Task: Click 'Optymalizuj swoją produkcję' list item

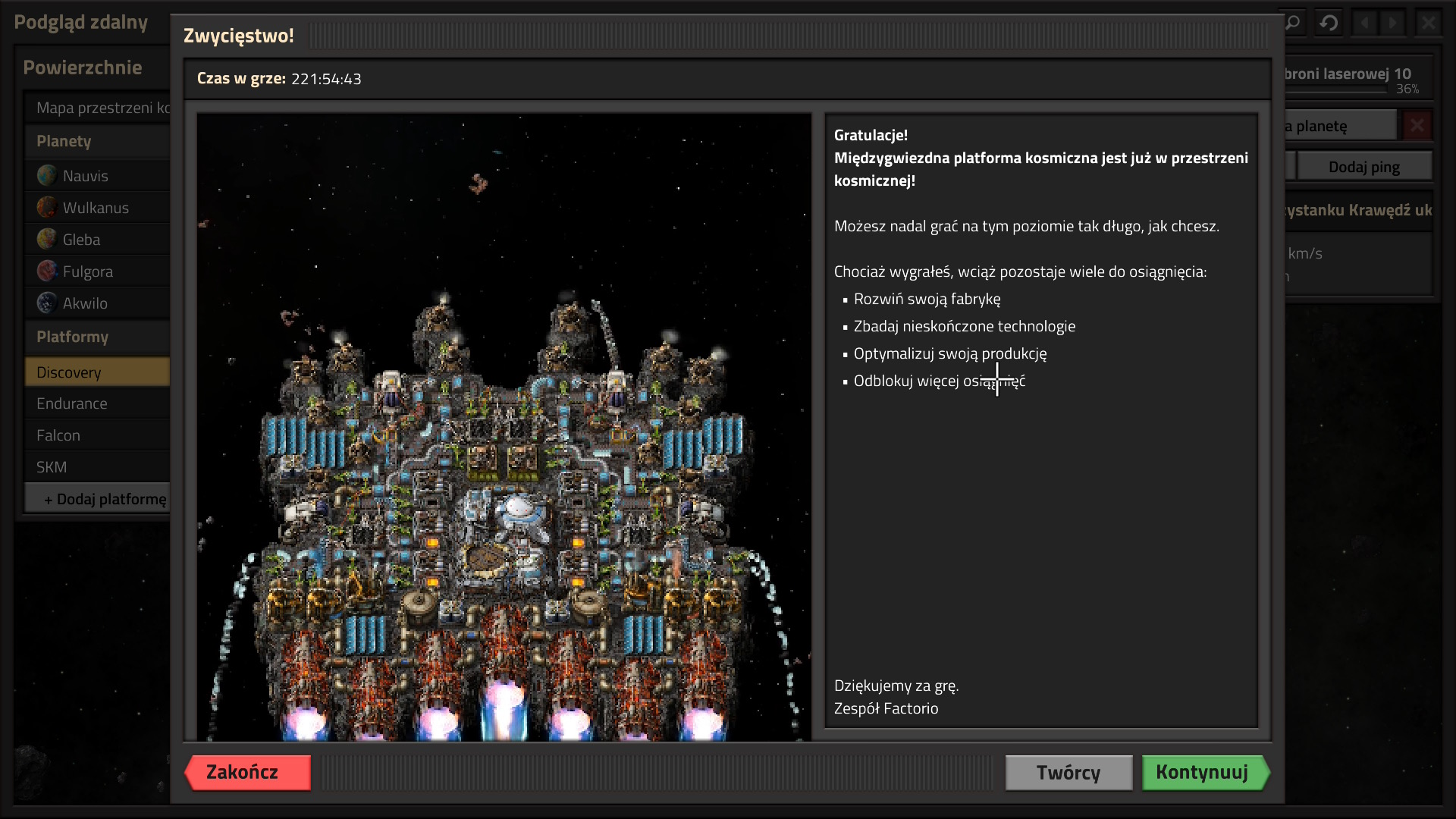Action: pyautogui.click(x=950, y=353)
